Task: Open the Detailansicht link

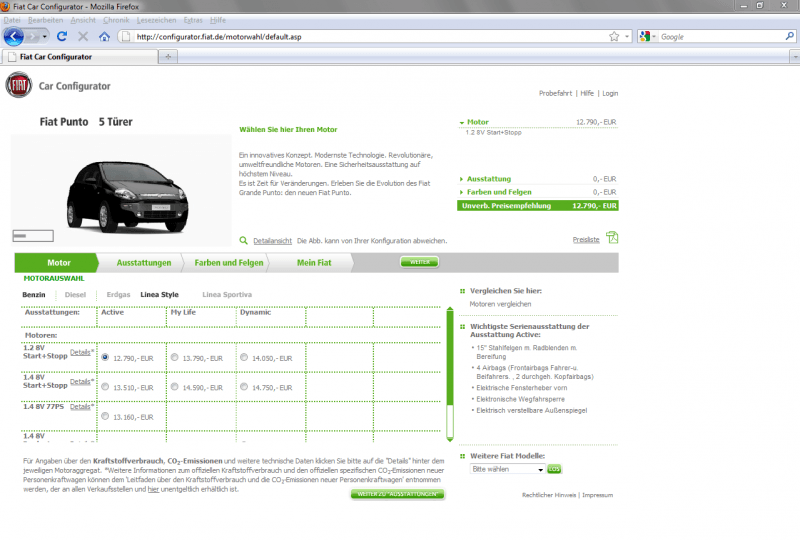Action: click(x=272, y=241)
